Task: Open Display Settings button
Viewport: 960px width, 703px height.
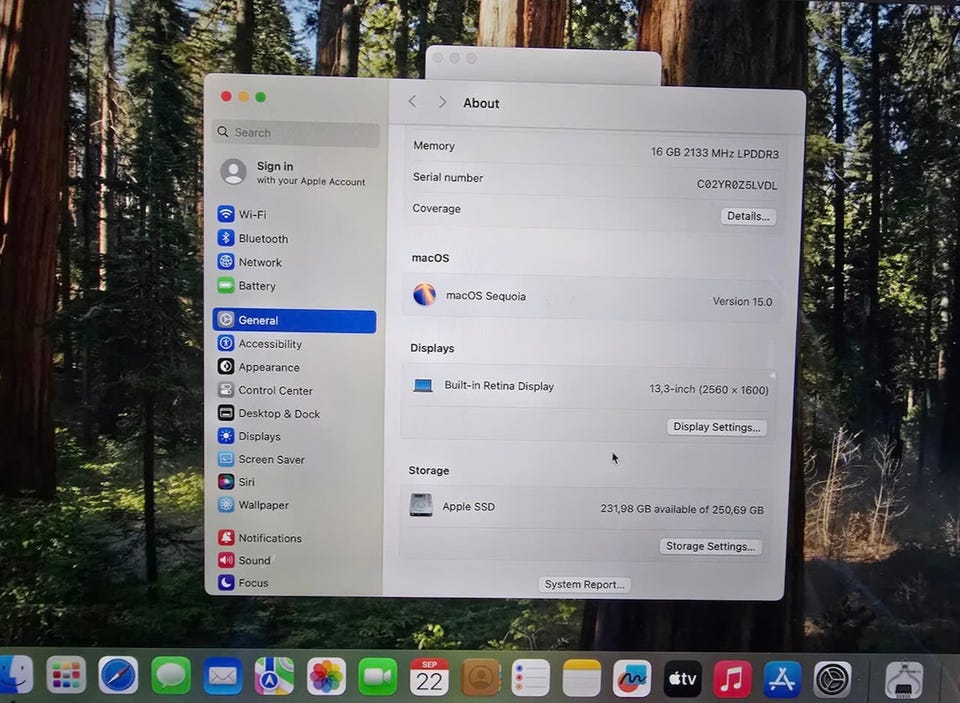Action: click(x=716, y=427)
